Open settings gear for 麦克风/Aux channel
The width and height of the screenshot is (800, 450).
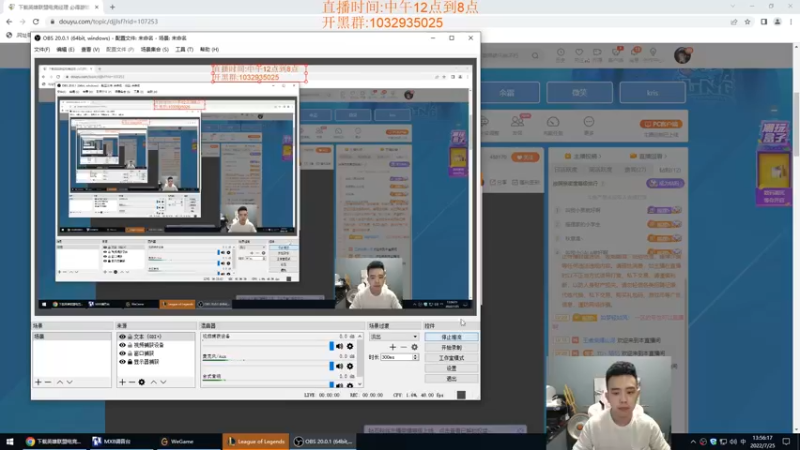pyautogui.click(x=350, y=366)
